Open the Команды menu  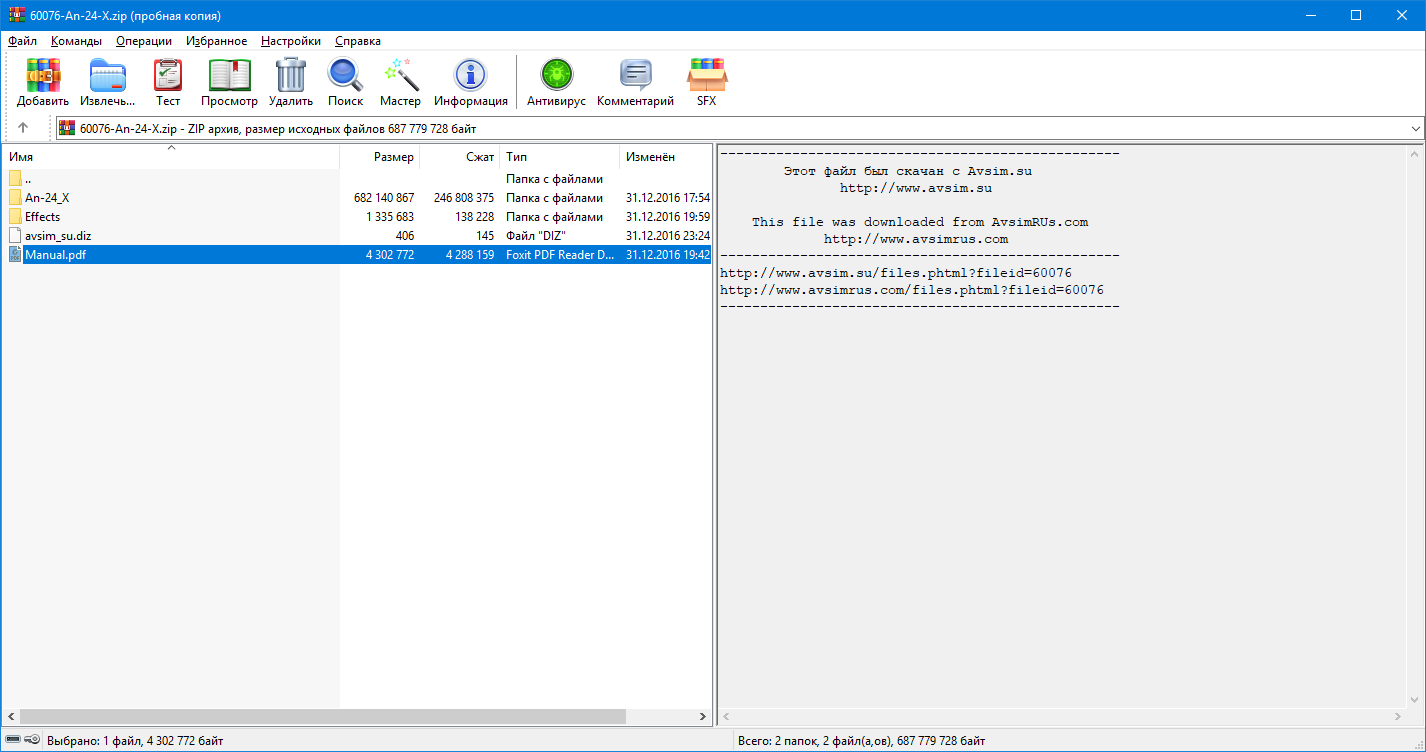[76, 41]
